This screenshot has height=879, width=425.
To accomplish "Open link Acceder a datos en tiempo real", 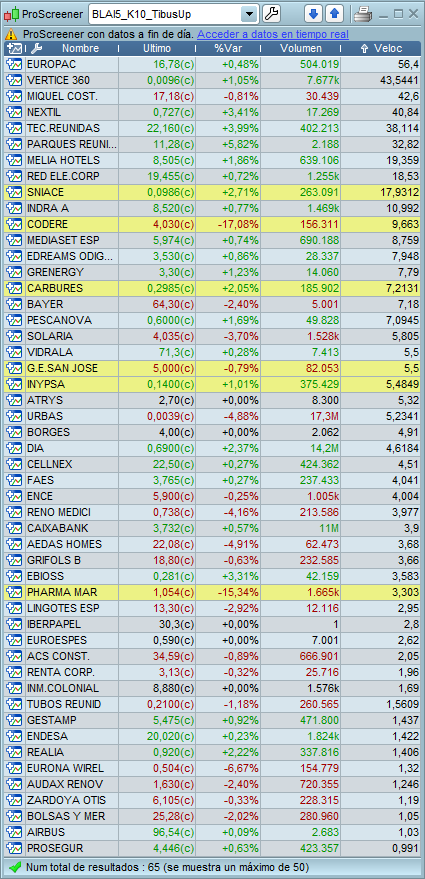I will pyautogui.click(x=272, y=35).
